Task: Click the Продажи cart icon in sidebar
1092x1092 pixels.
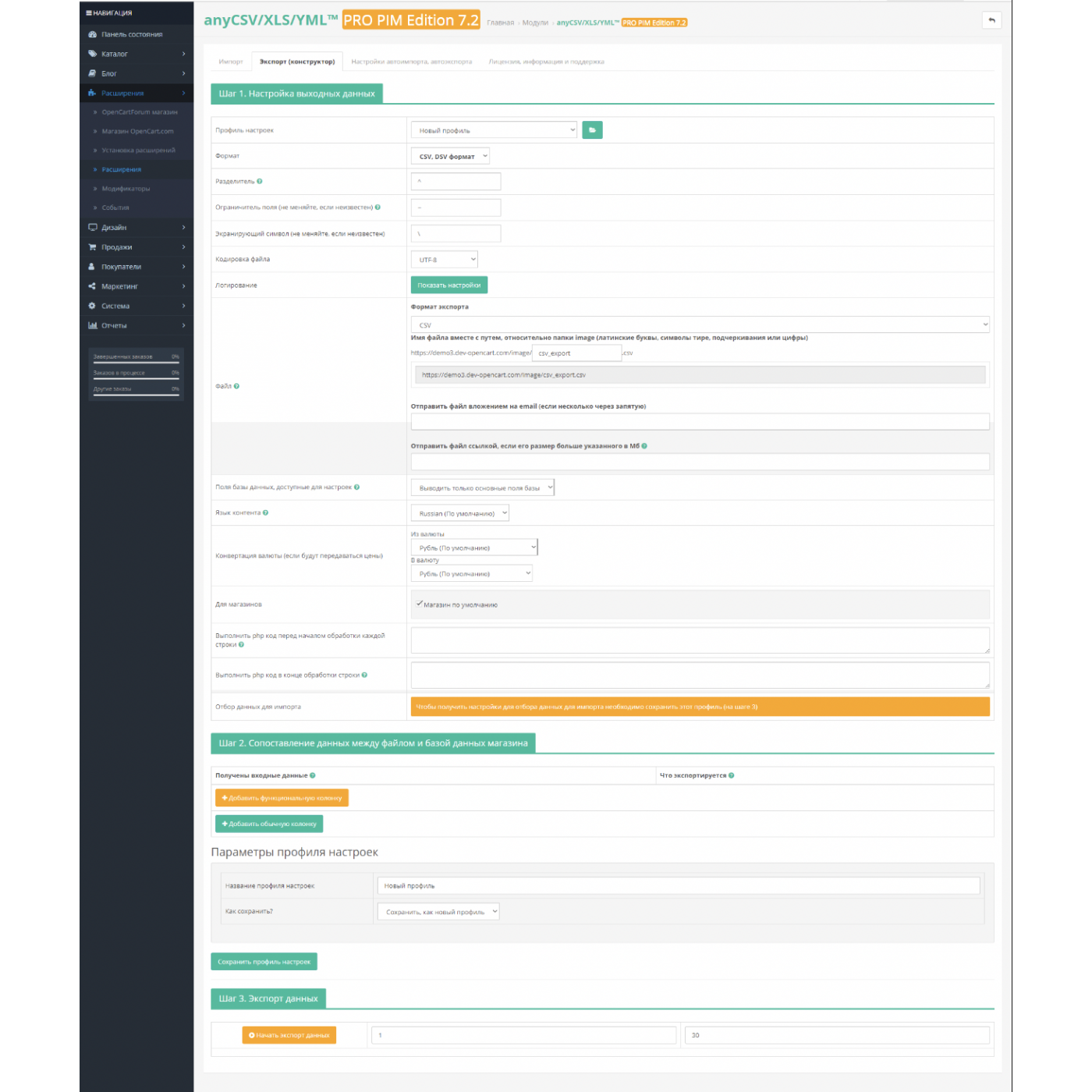Action: click(92, 247)
